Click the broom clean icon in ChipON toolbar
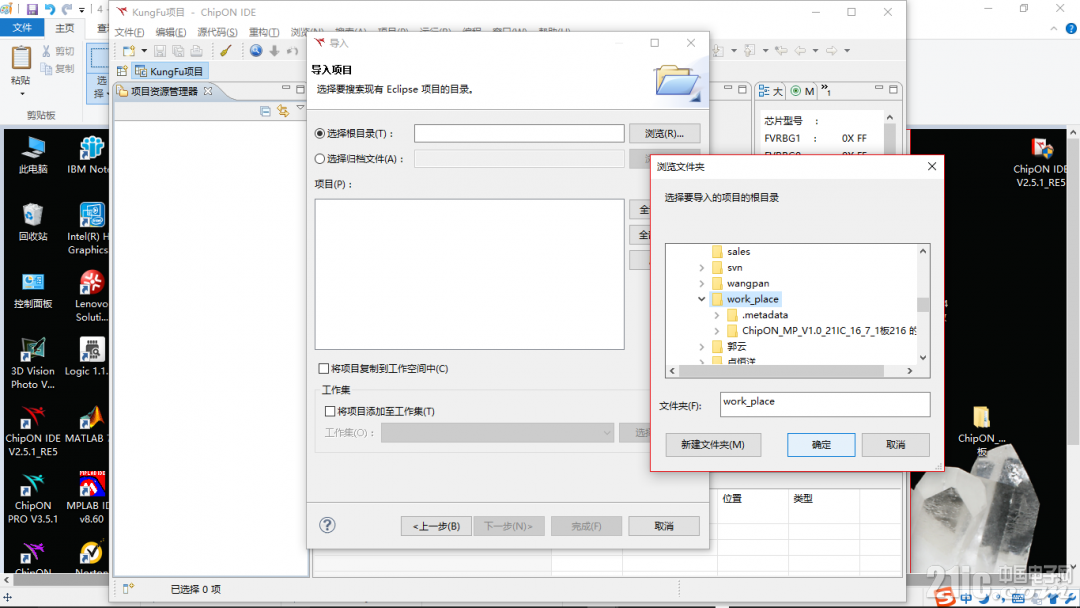Image resolution: width=1080 pixels, height=608 pixels. click(x=225, y=51)
